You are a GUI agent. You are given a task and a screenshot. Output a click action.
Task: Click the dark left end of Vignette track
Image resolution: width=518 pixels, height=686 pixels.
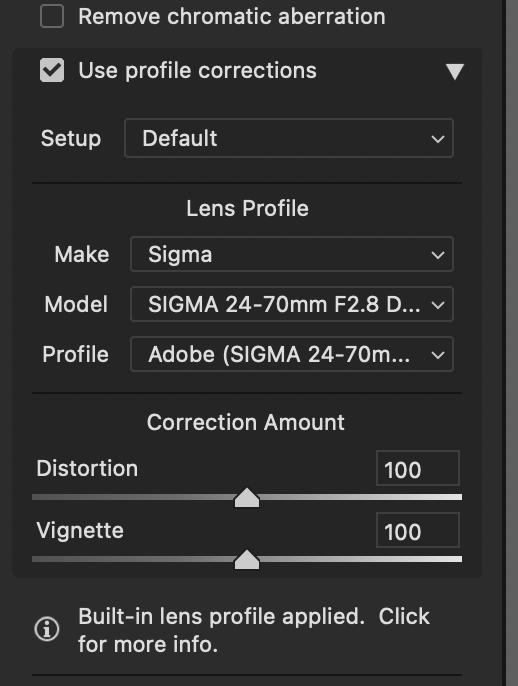pos(46,560)
